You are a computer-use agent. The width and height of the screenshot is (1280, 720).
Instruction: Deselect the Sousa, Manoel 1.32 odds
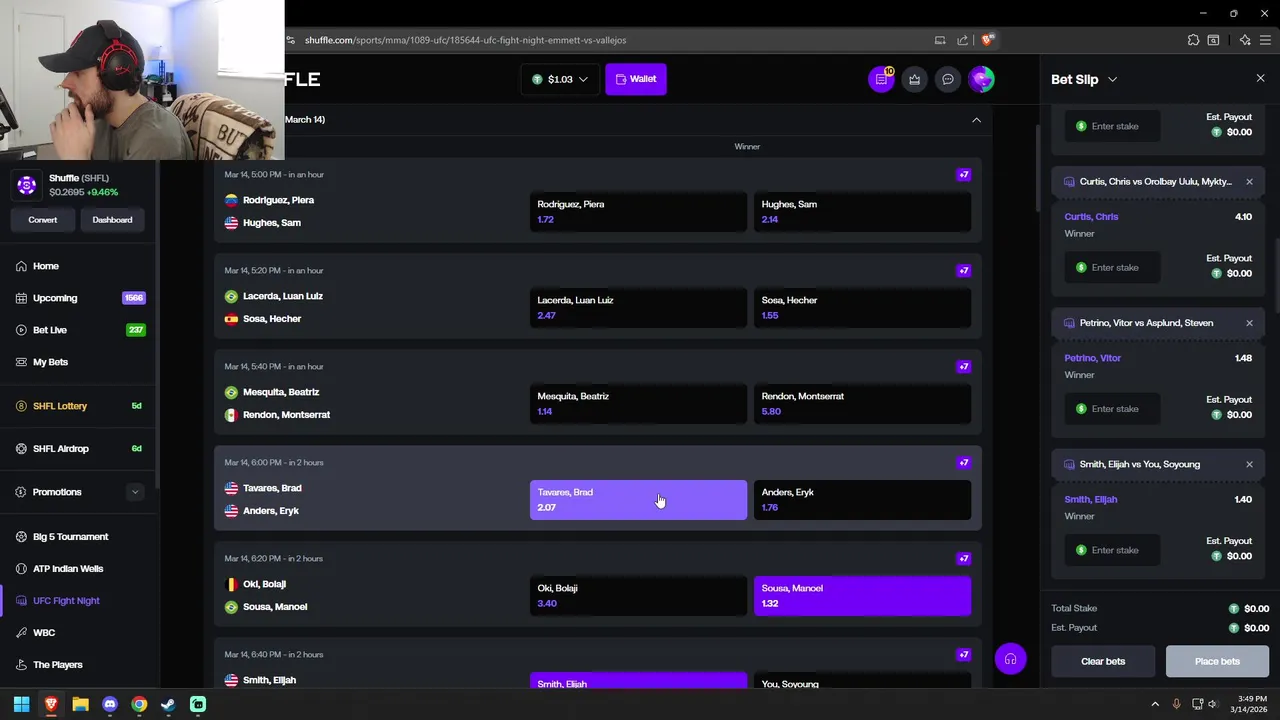pyautogui.click(x=862, y=596)
